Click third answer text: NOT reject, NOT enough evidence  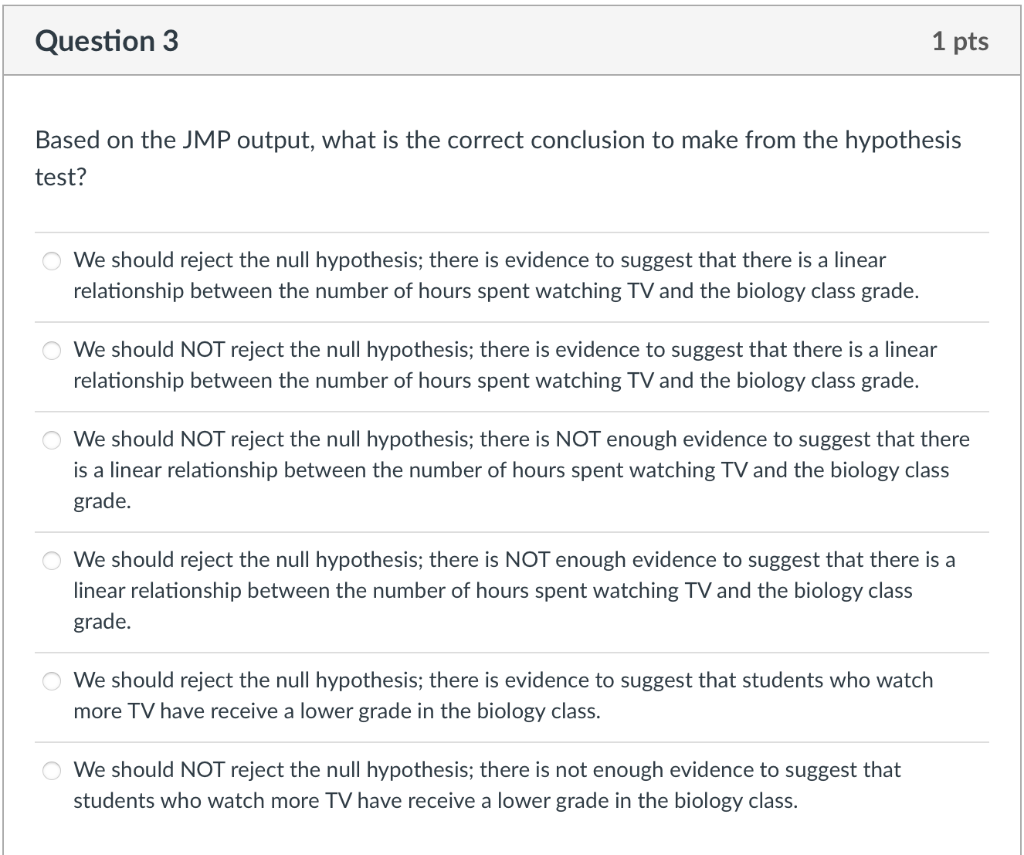pyautogui.click(x=522, y=470)
